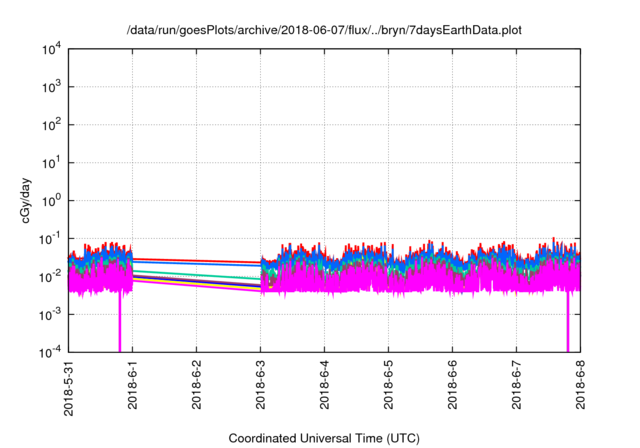
Task: Click the magenta dropout spike near 2018-6-8
Action: coord(568,322)
